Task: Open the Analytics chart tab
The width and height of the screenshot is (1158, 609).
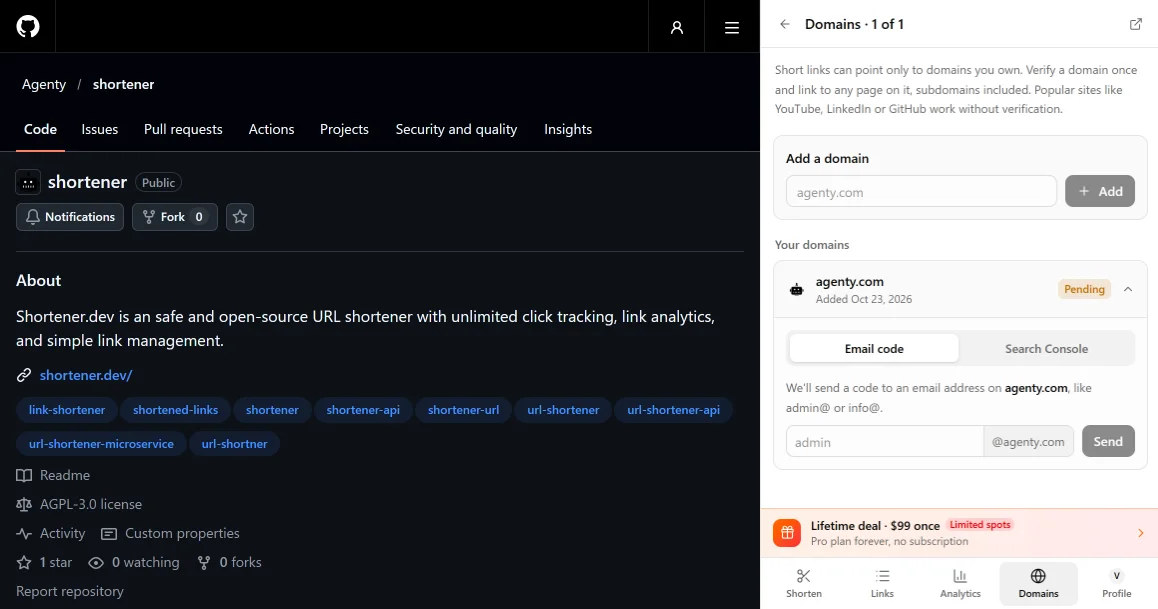Action: [960, 583]
